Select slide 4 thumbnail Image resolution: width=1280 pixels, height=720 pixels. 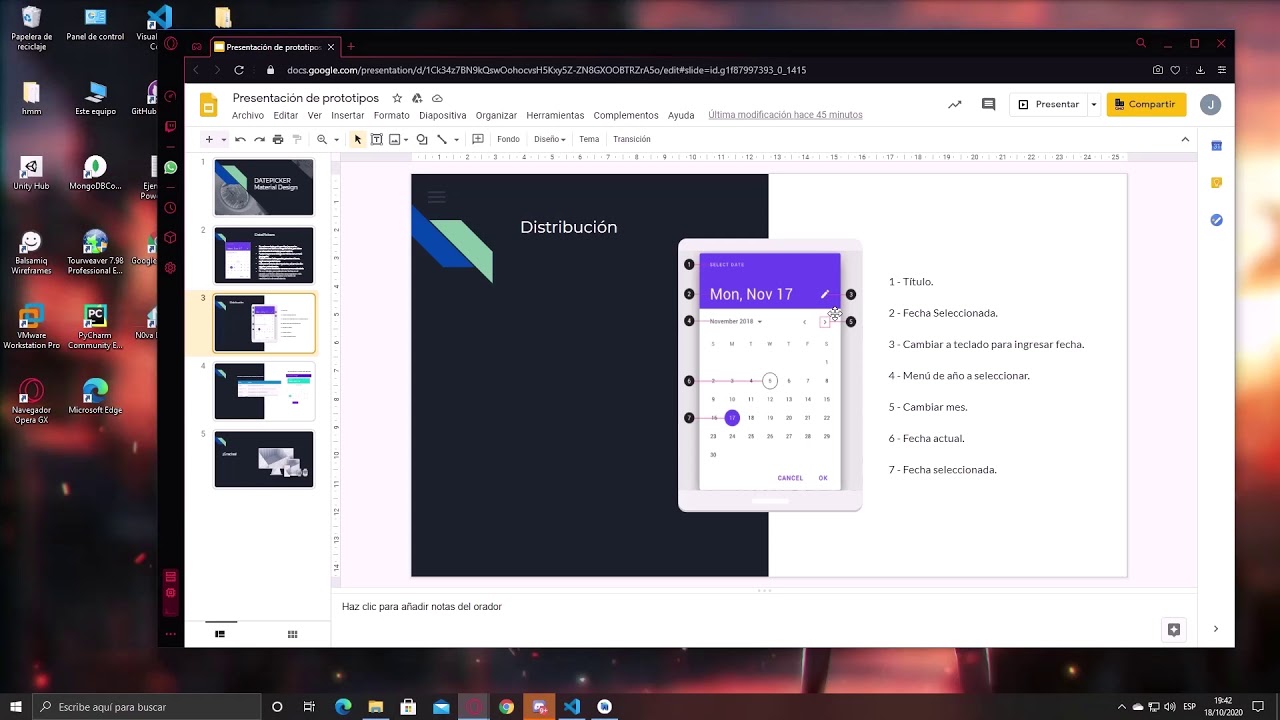click(x=264, y=391)
